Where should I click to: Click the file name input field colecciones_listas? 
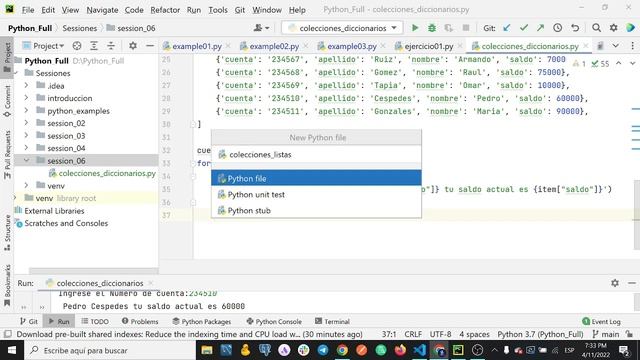click(x=316, y=155)
